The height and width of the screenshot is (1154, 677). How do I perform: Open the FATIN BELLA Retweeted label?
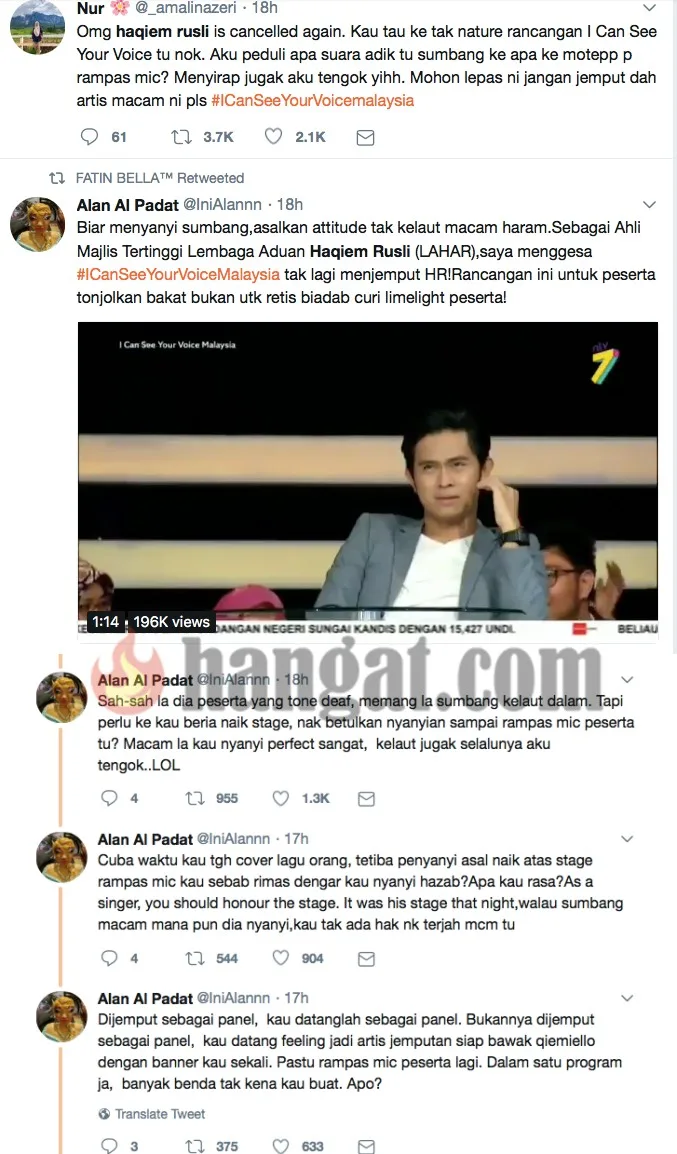160,178
